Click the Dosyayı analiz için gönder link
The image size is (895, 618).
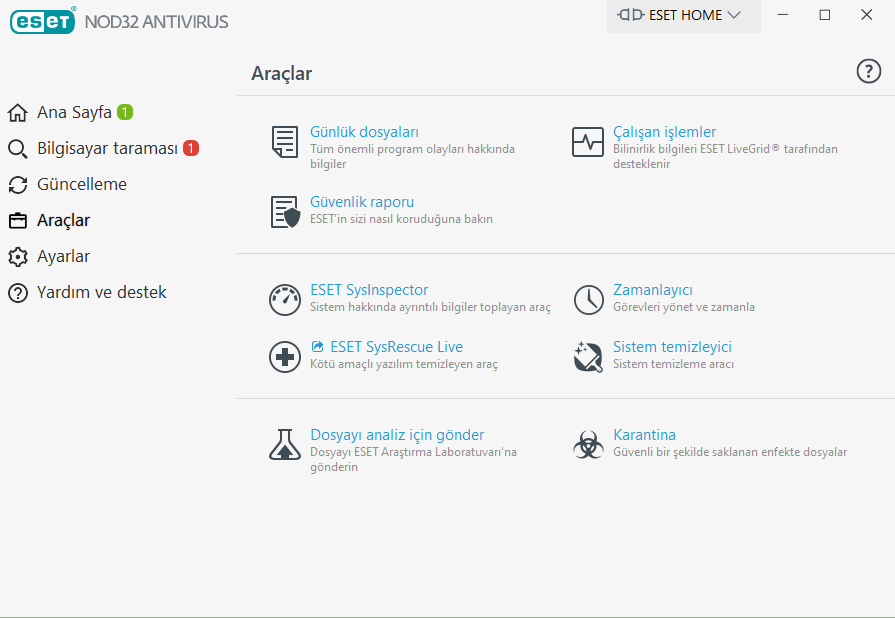(398, 434)
